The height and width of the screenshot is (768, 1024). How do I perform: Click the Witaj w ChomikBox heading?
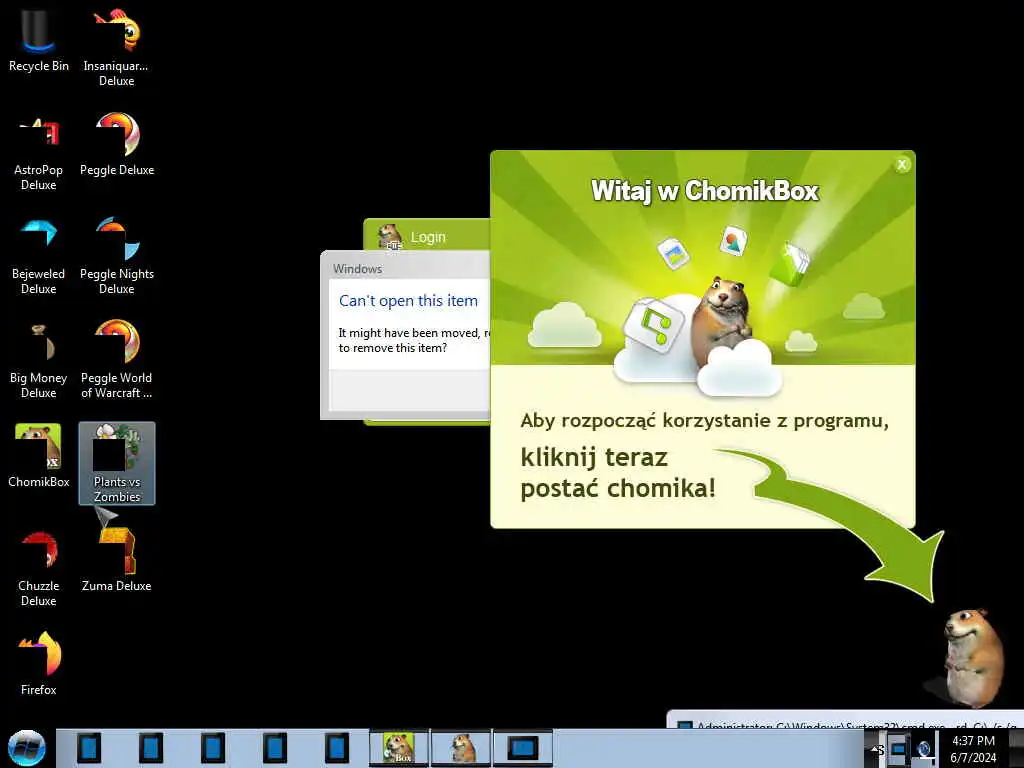pyautogui.click(x=704, y=191)
